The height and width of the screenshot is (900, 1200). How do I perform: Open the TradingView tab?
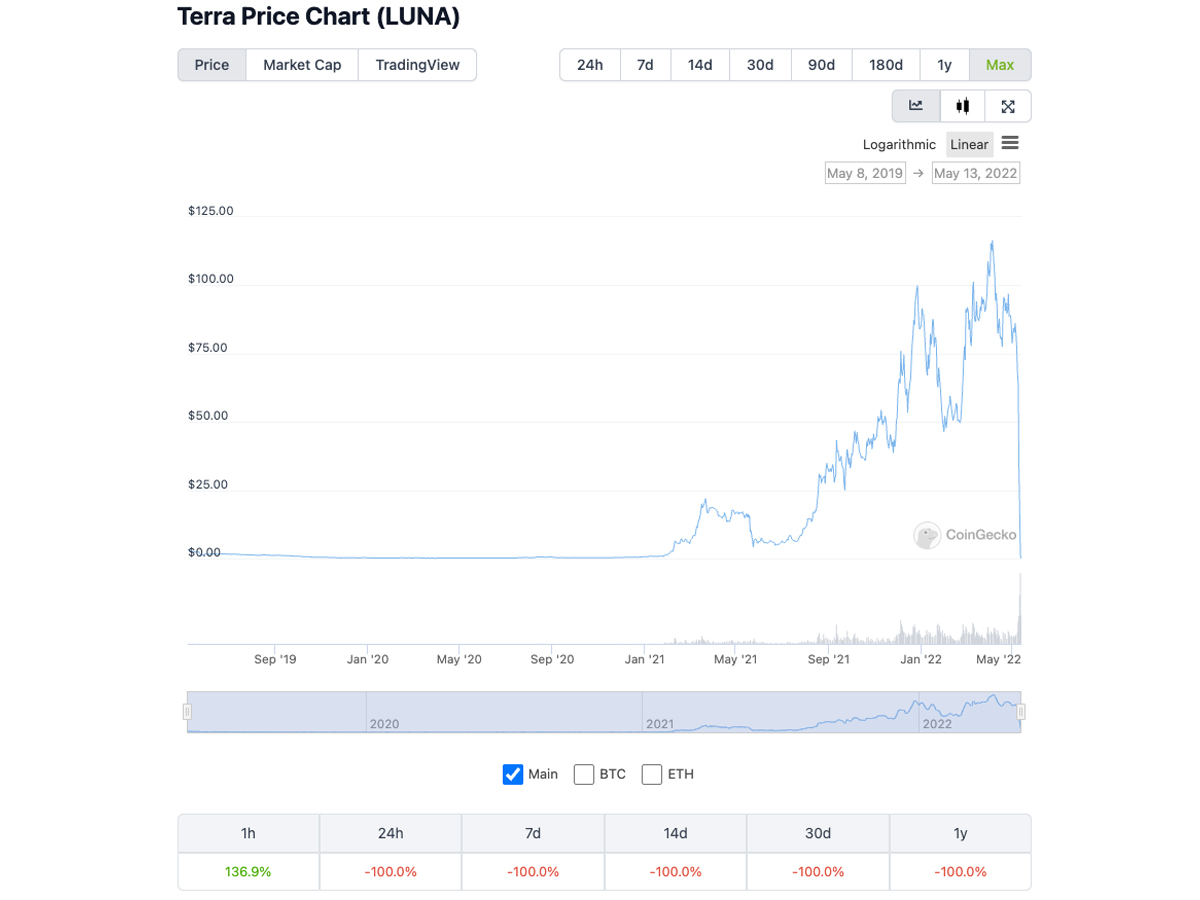pos(417,65)
